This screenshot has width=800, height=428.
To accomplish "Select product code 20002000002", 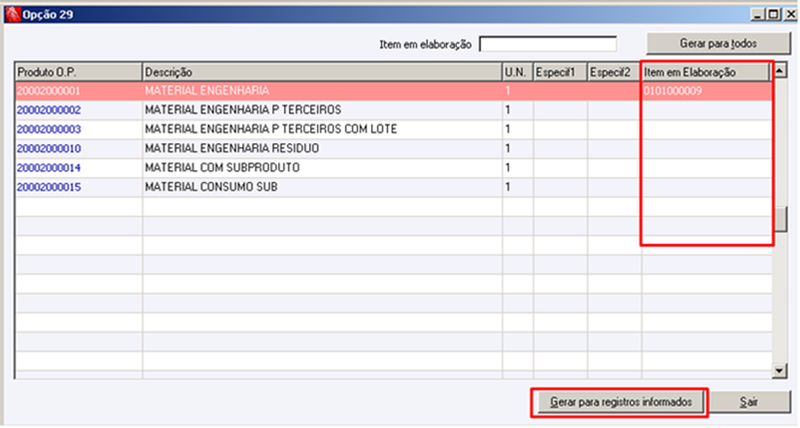I will pos(48,110).
